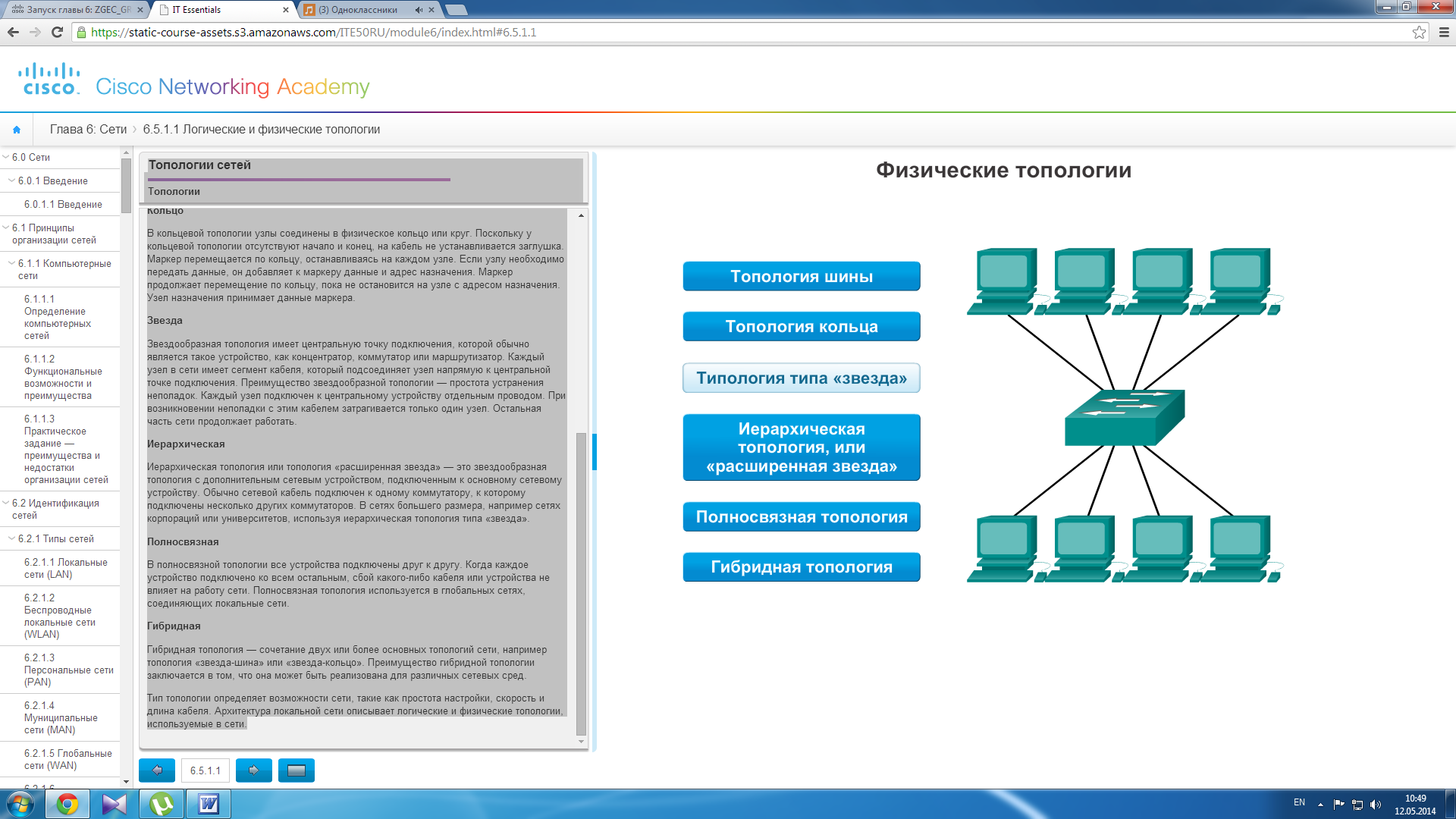Collapse 6.0 Сети section
This screenshot has height=819, width=1456.
pyautogui.click(x=6, y=157)
